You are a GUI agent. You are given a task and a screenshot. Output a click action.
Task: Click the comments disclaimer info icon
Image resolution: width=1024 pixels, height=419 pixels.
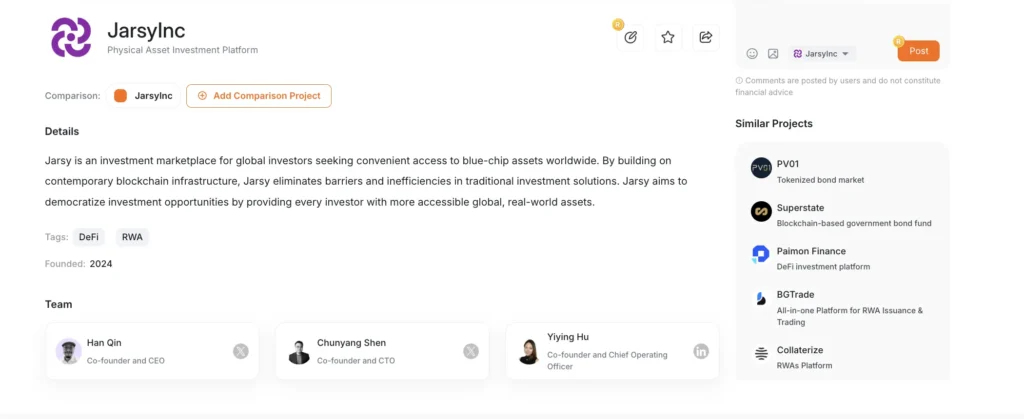click(739, 81)
